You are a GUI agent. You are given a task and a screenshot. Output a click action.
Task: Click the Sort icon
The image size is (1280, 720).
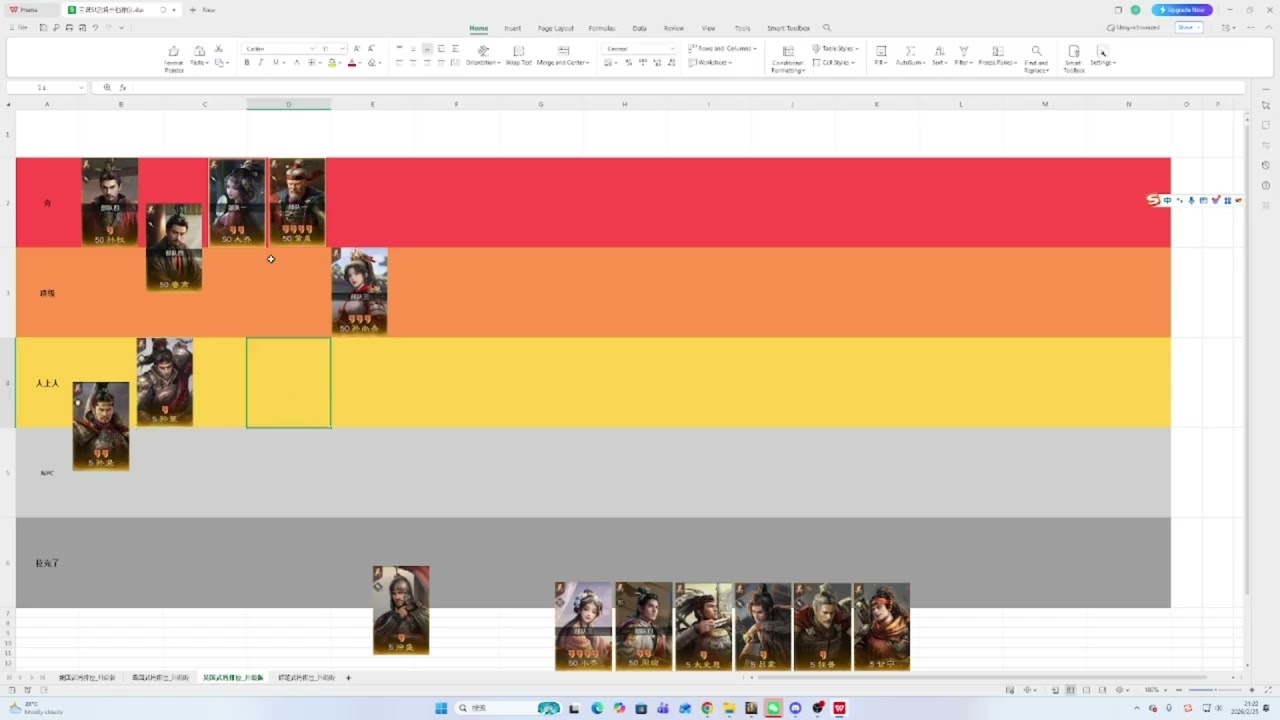[x=939, y=51]
